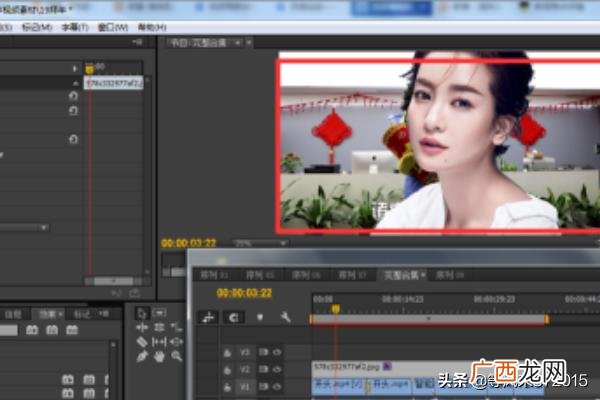Click the Effect Controls playhead marker
The image size is (600, 400).
click(90, 69)
